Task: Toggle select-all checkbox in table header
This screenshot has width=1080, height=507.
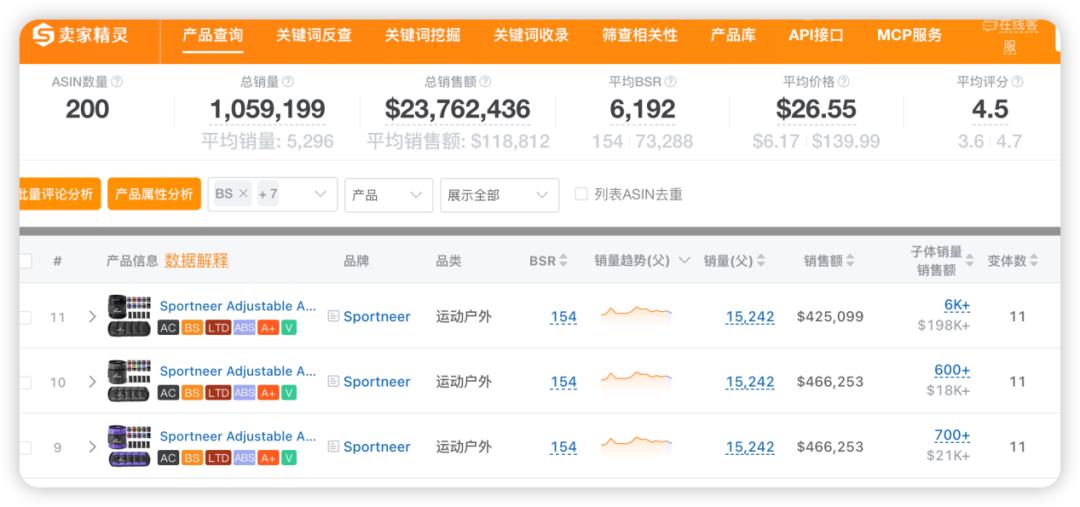Action: tap(25, 261)
